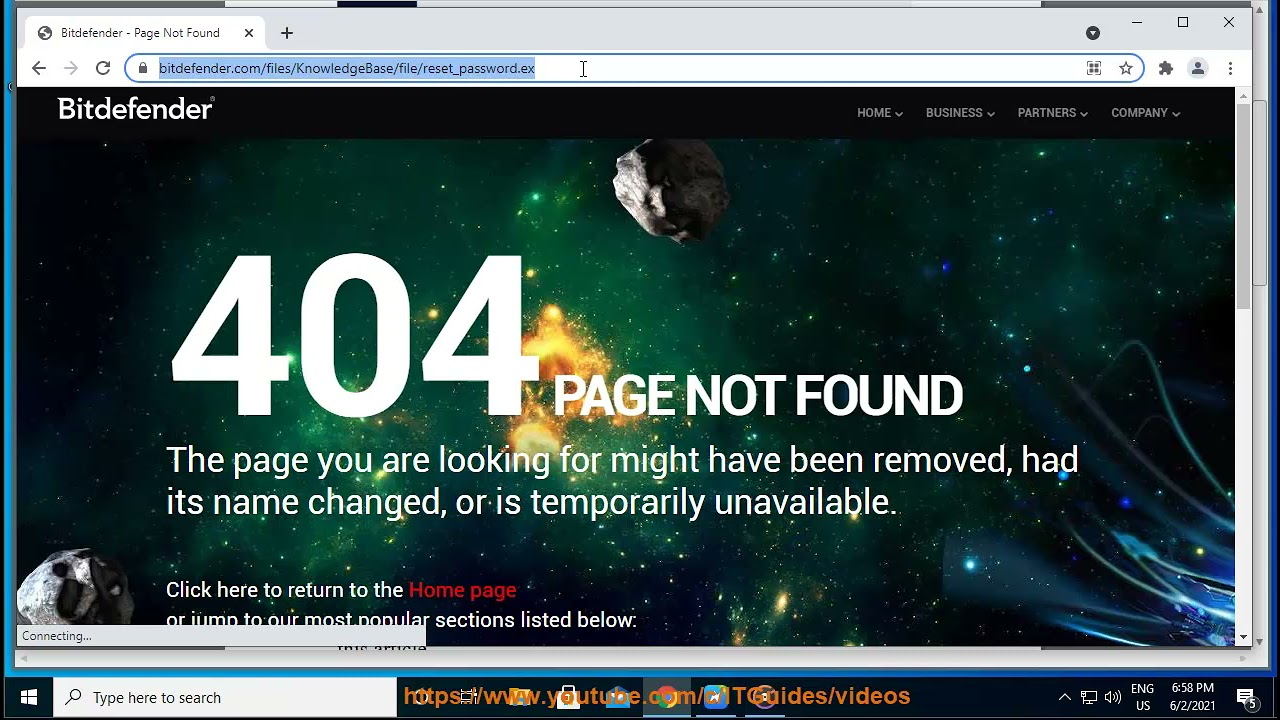Click the Bitdefender logo

136,109
